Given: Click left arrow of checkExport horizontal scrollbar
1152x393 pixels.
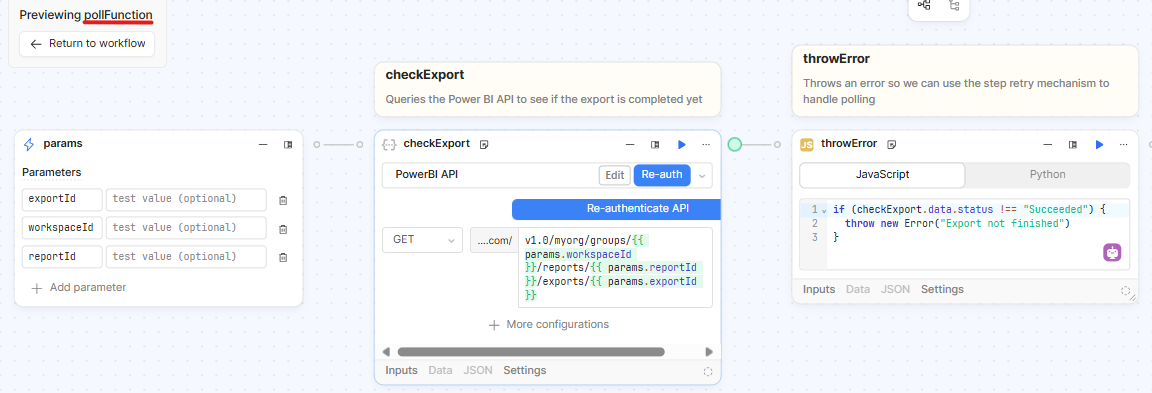Looking at the screenshot, I should click(386, 352).
